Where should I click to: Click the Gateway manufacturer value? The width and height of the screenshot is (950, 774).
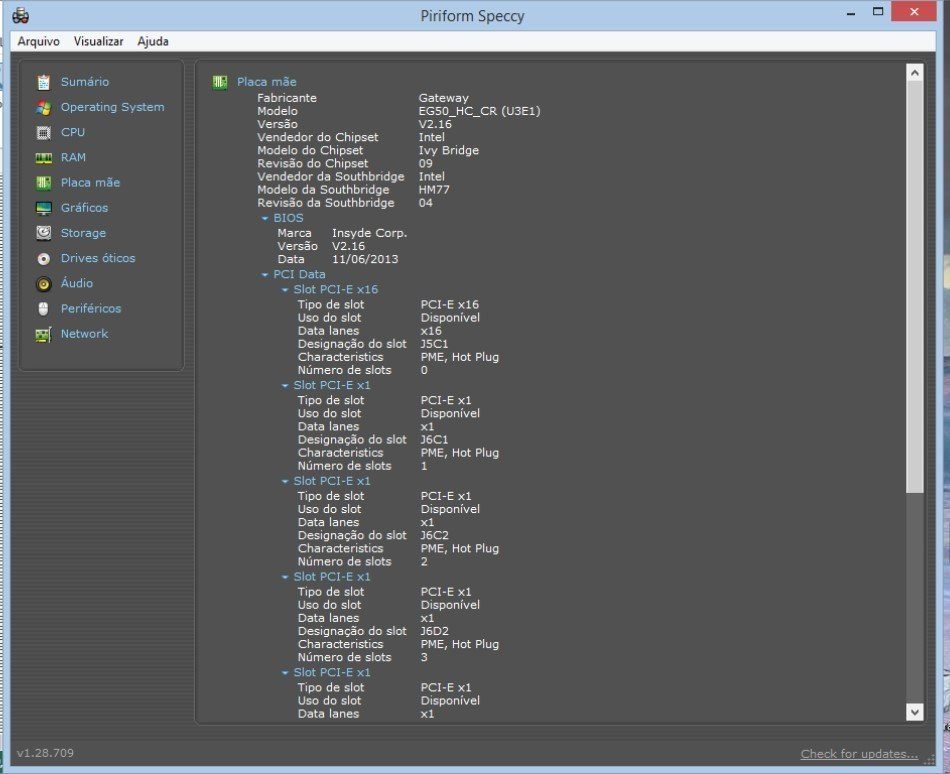[x=443, y=98]
